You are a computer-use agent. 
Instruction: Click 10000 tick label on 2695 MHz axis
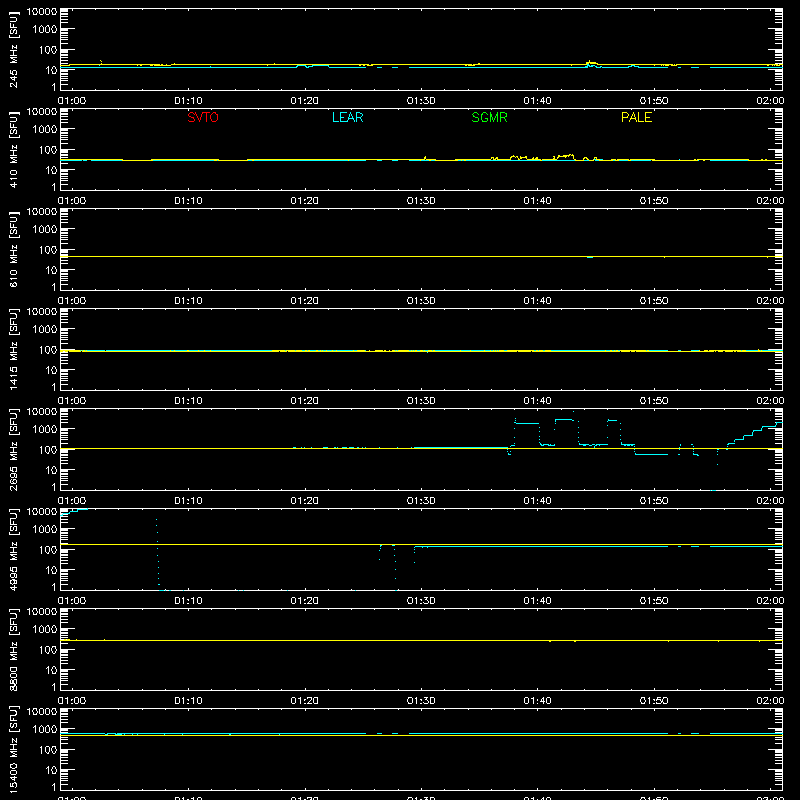[x=42, y=412]
